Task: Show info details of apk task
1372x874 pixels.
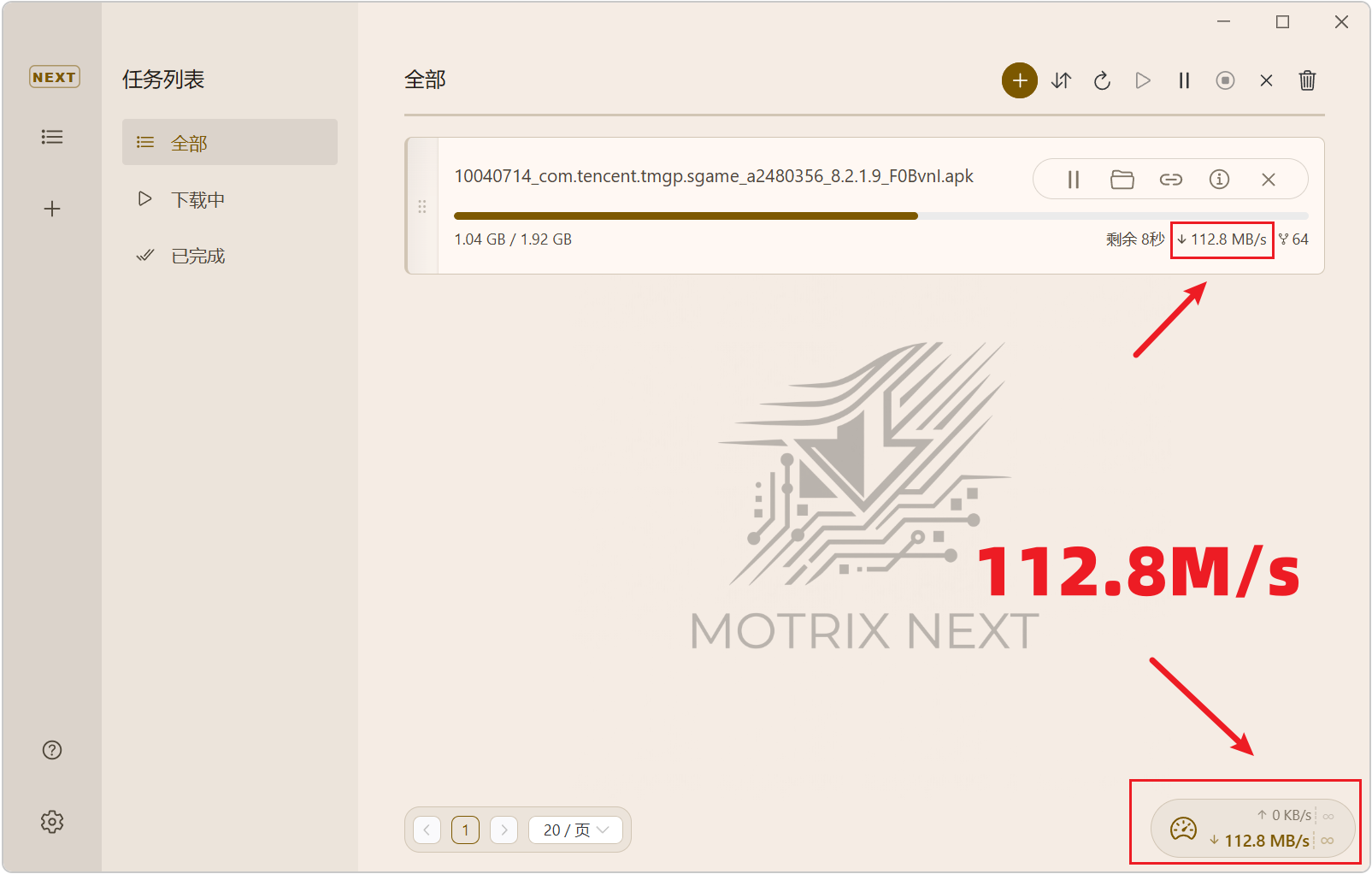Action: point(1219,179)
